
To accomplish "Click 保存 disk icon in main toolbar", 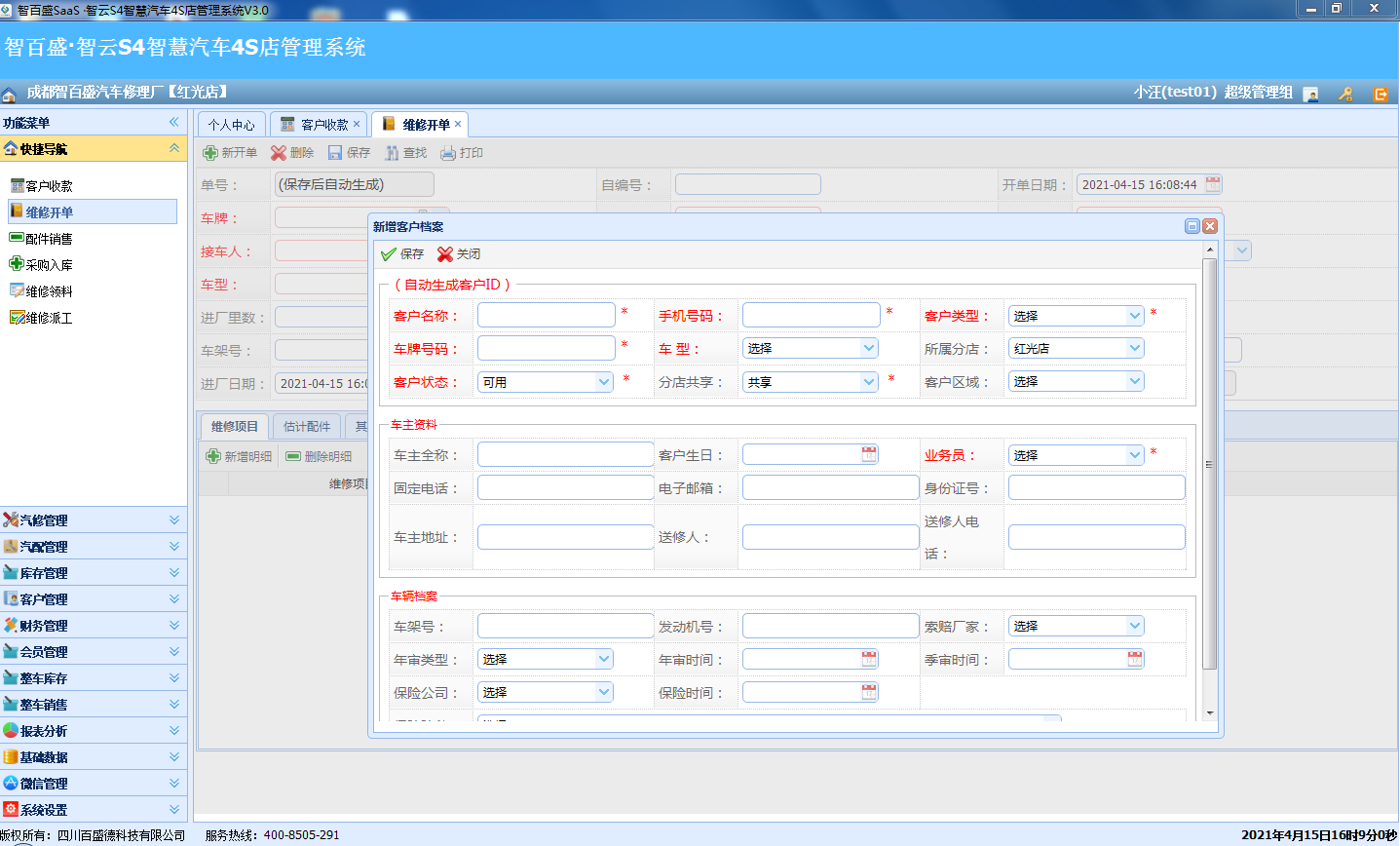I will pyautogui.click(x=335, y=153).
